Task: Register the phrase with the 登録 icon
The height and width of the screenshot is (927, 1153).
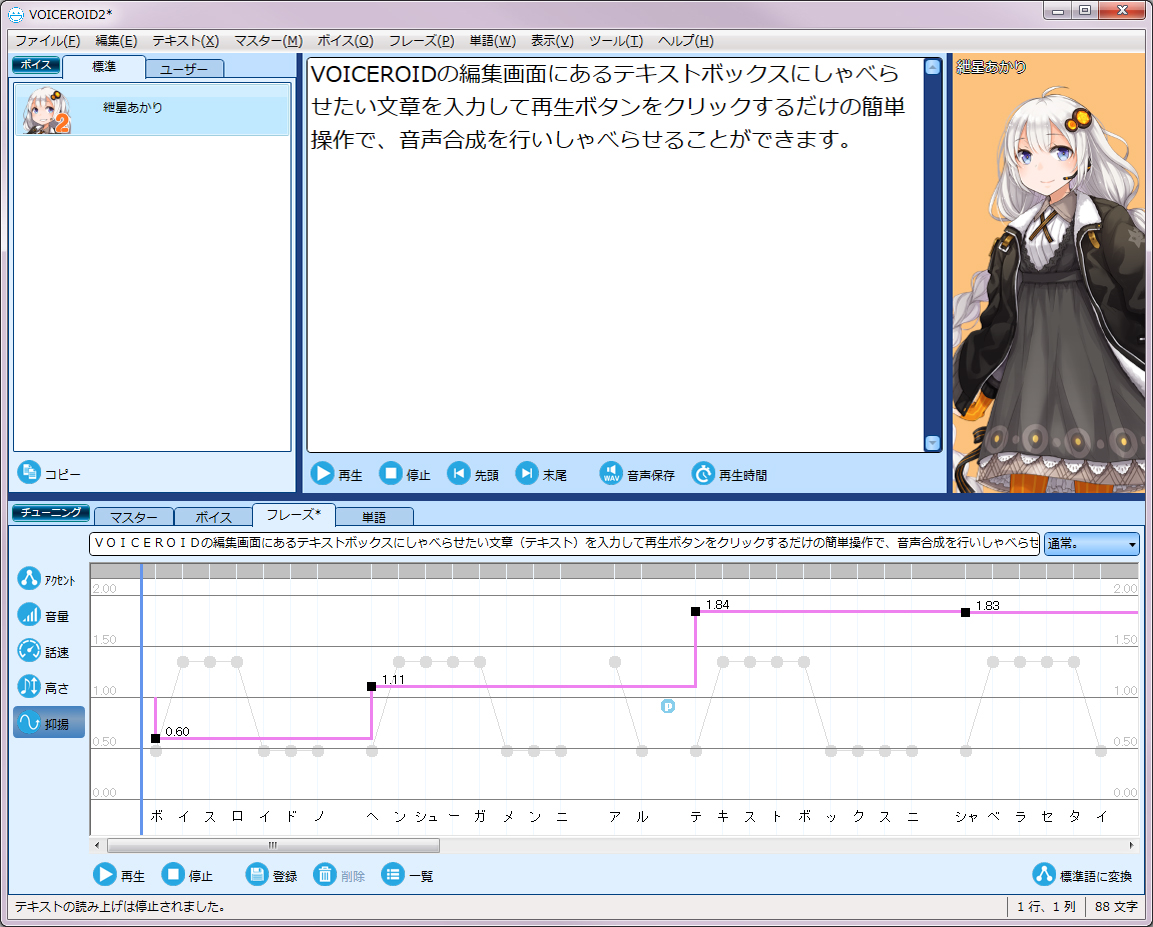Action: point(257,875)
